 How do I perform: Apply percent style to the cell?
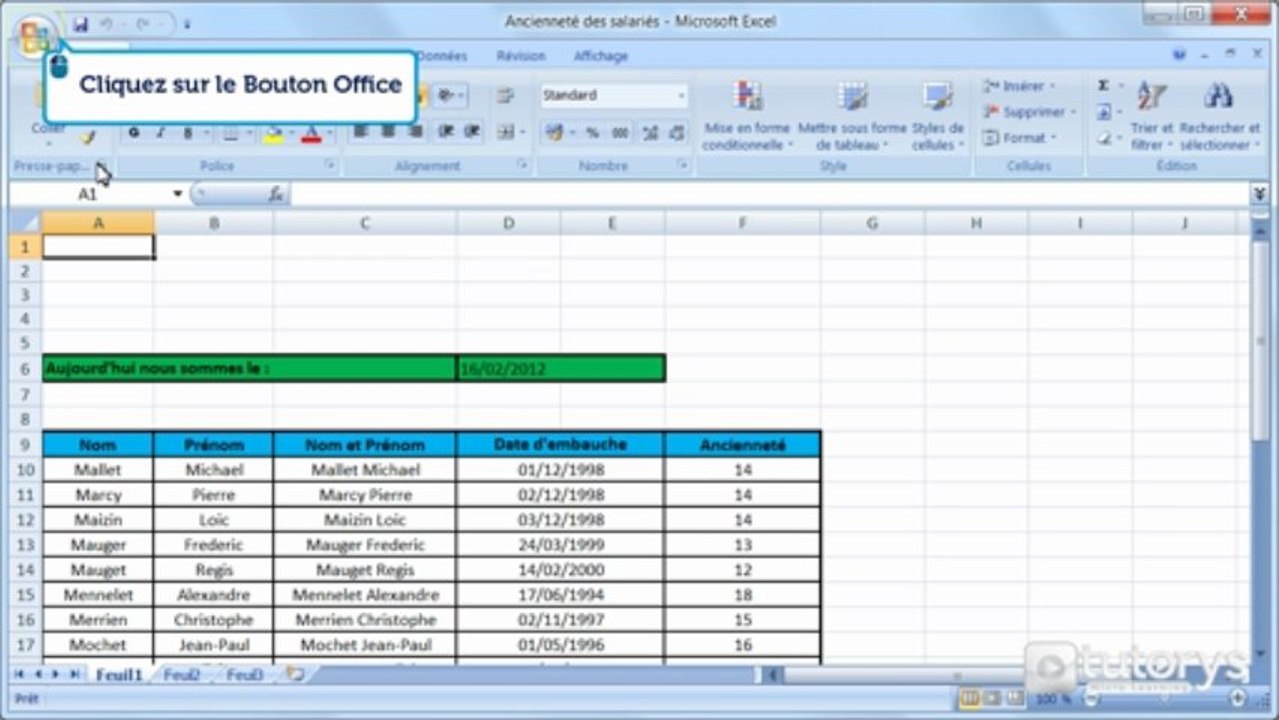pos(592,132)
